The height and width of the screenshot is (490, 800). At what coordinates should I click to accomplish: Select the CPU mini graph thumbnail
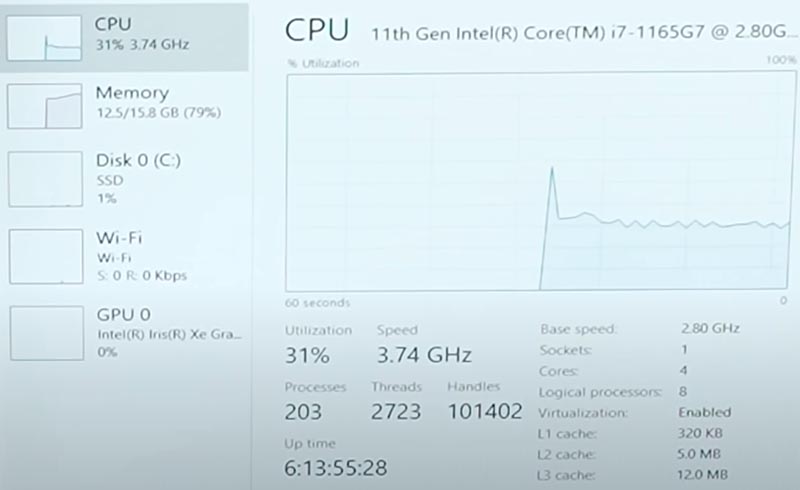coord(44,38)
